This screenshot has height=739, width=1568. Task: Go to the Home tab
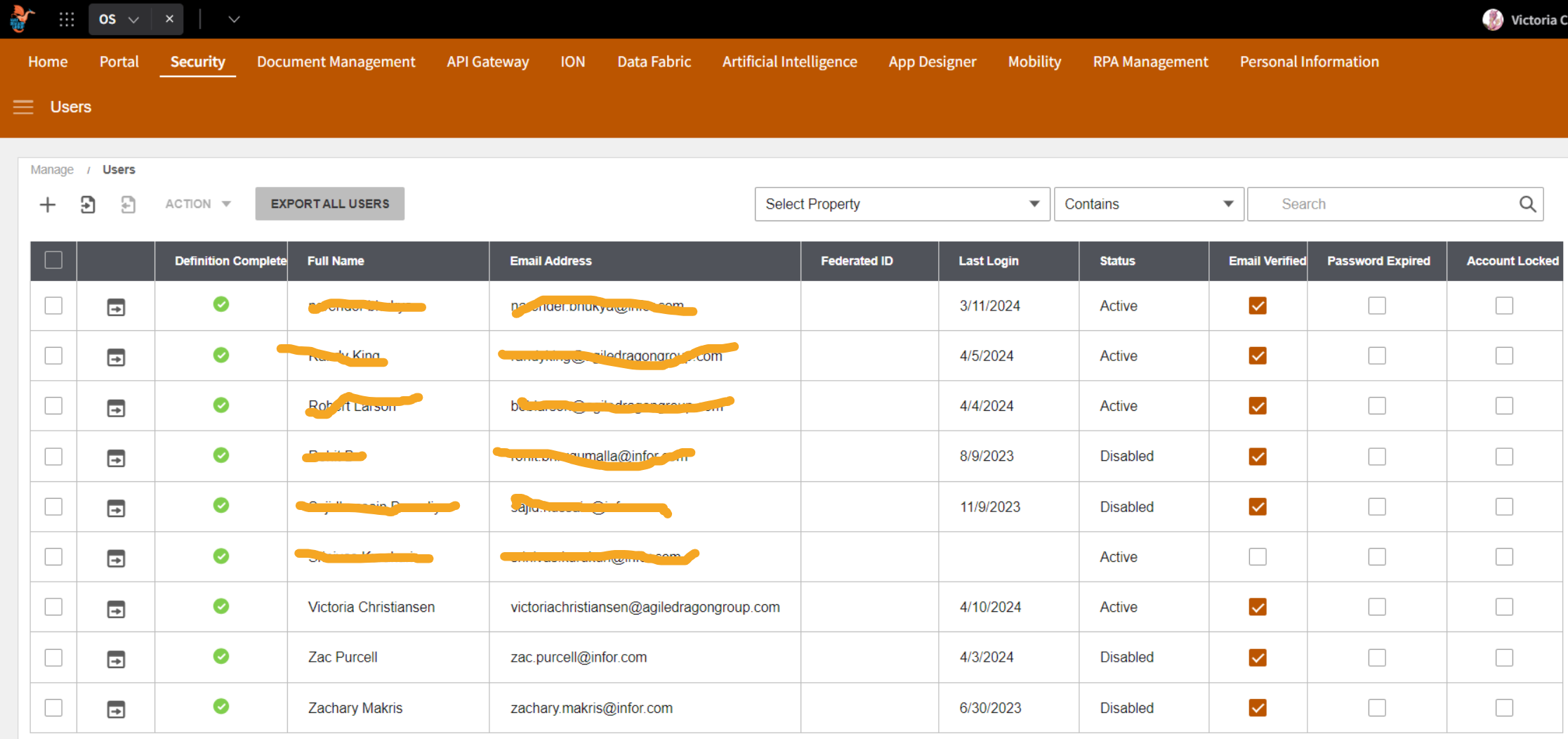tap(48, 62)
